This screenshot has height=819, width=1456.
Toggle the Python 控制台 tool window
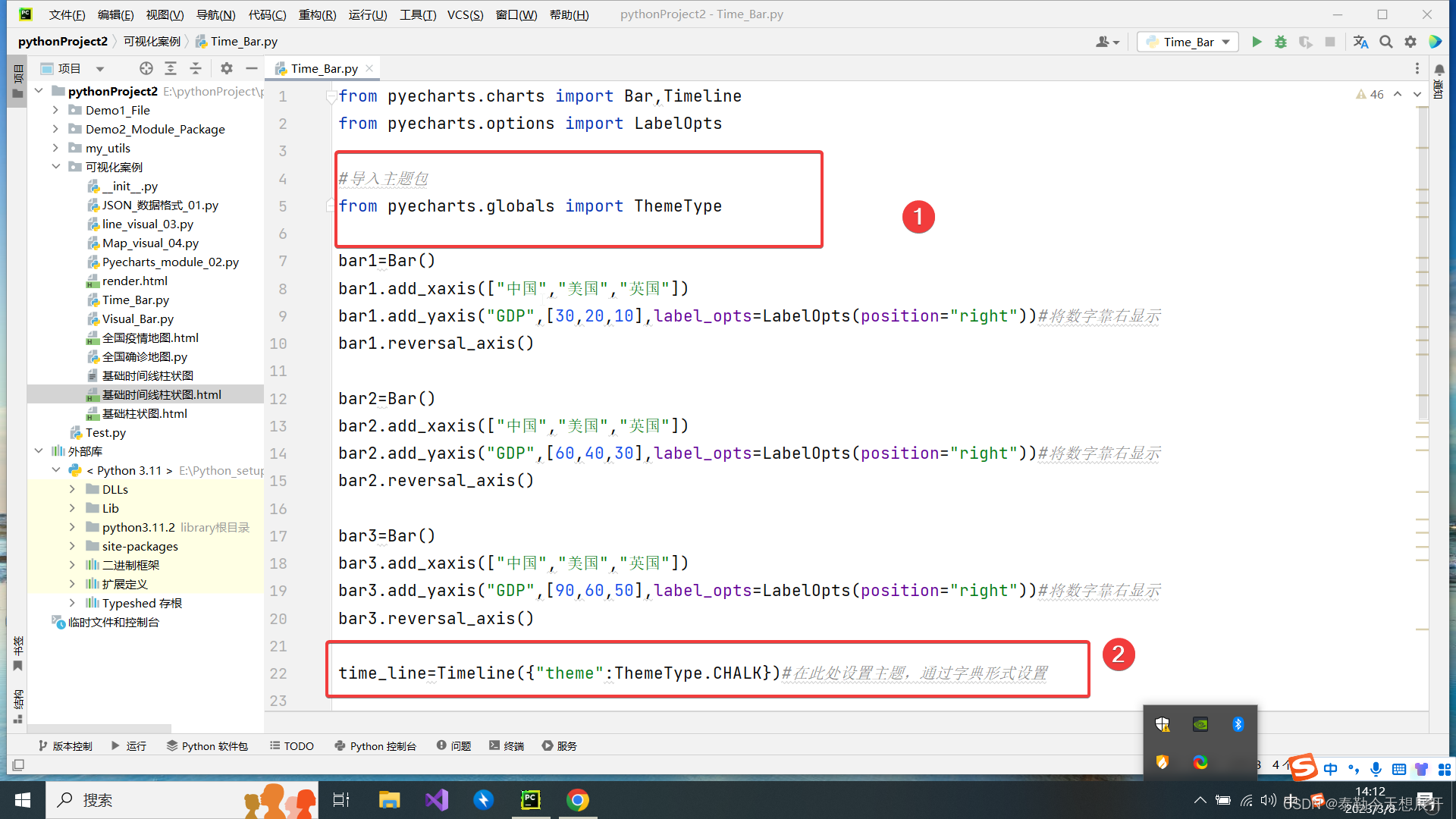tap(375, 746)
